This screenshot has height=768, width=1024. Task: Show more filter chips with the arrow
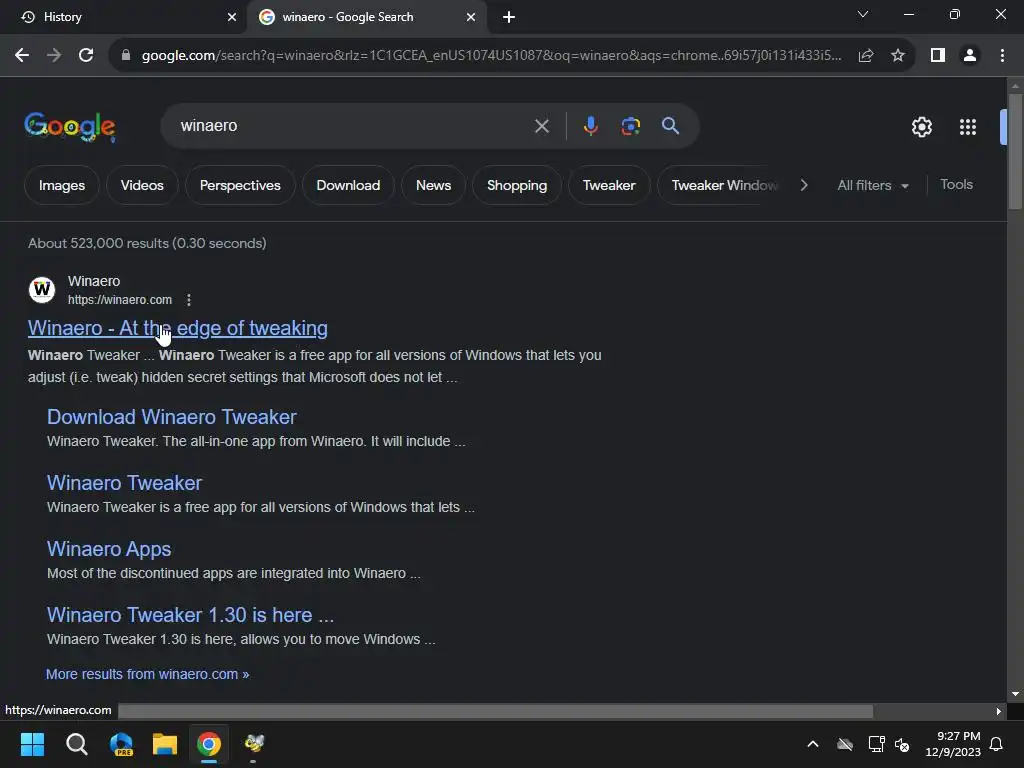(x=804, y=185)
